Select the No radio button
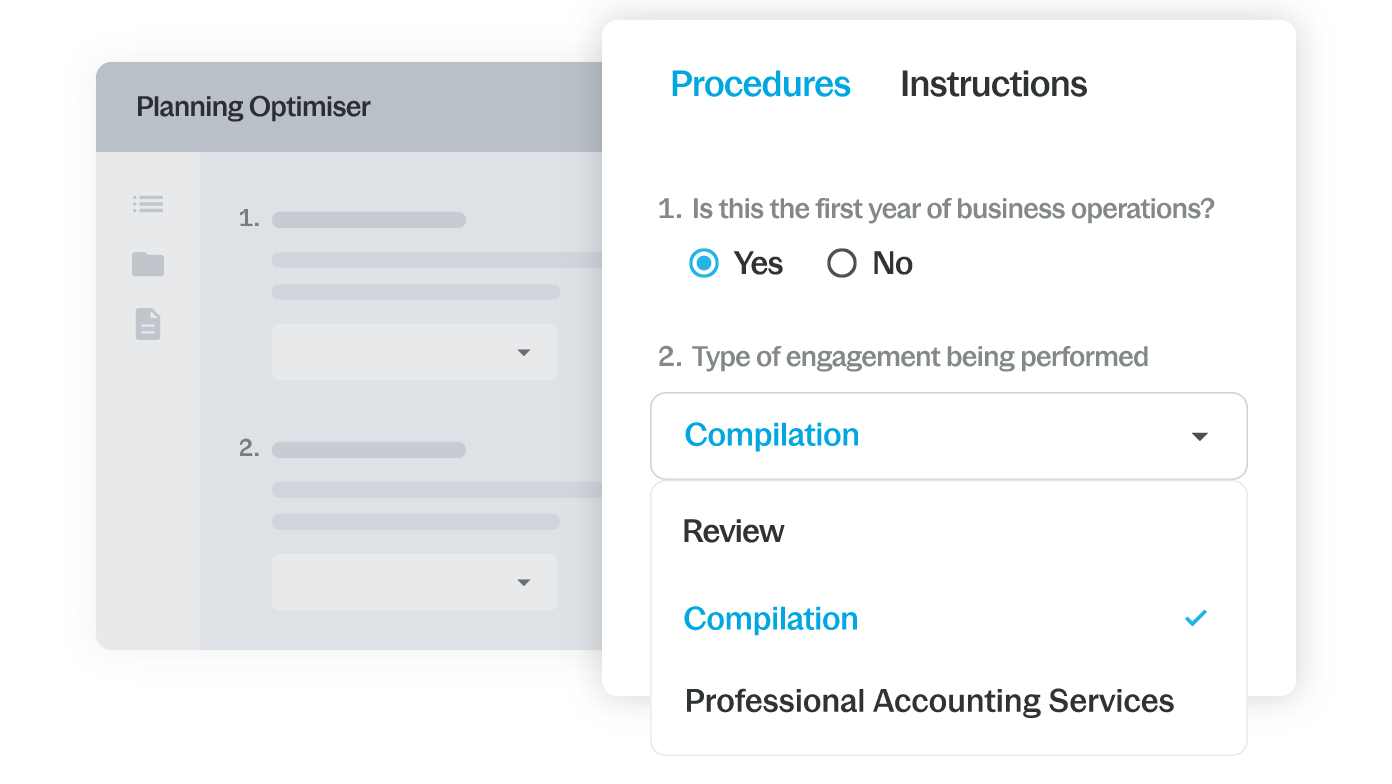 coord(842,263)
